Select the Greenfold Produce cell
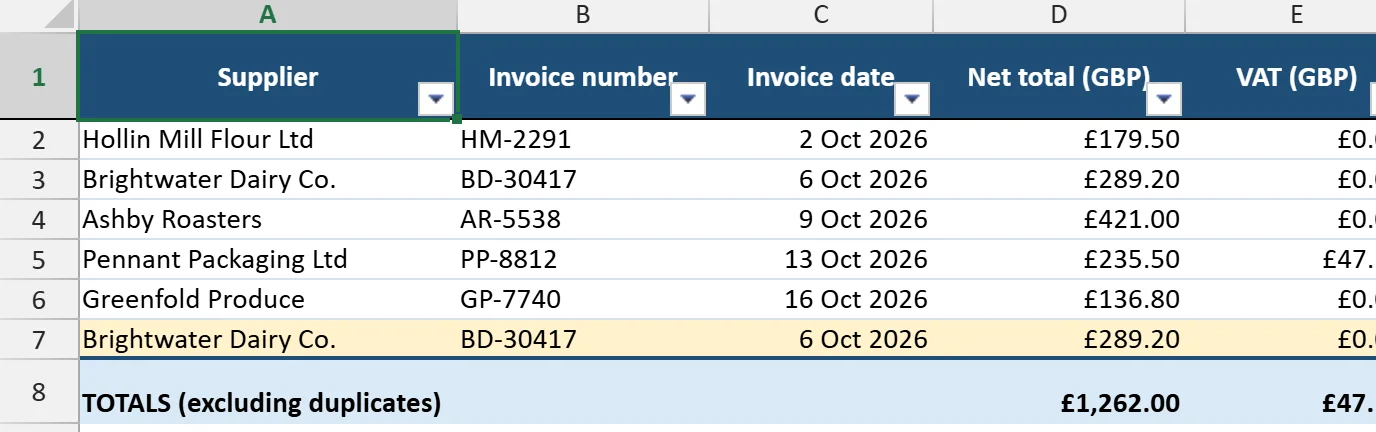Viewport: 1376px width, 432px height. click(x=268, y=299)
